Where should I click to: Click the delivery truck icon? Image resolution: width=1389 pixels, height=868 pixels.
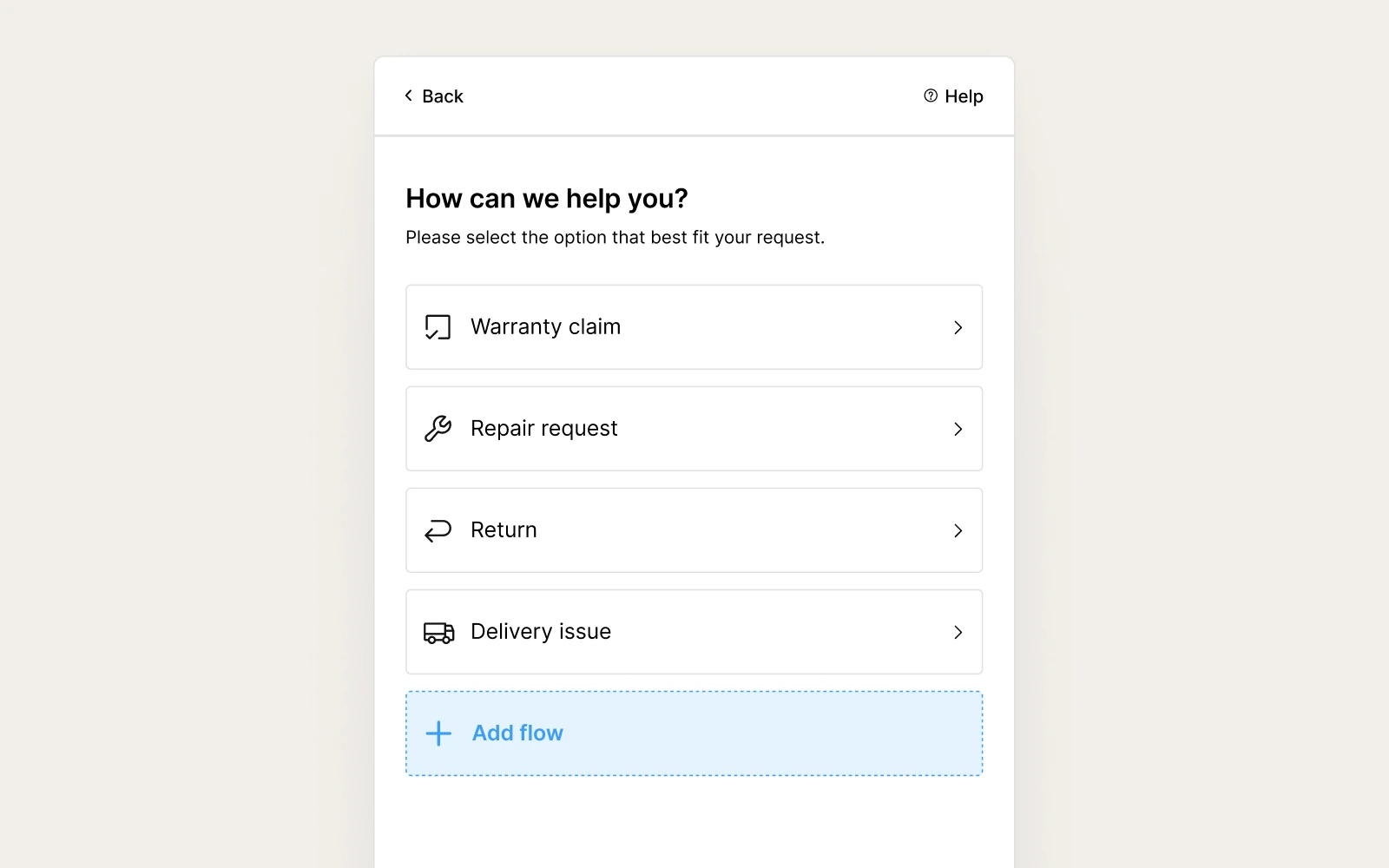click(438, 633)
